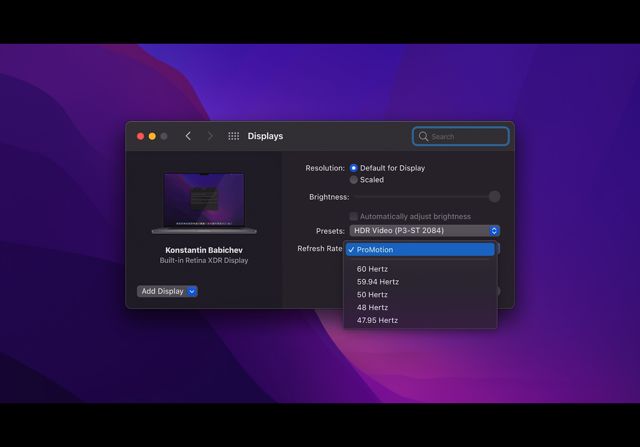Click the Search field
Image resolution: width=640 pixels, height=447 pixels.
460,136
